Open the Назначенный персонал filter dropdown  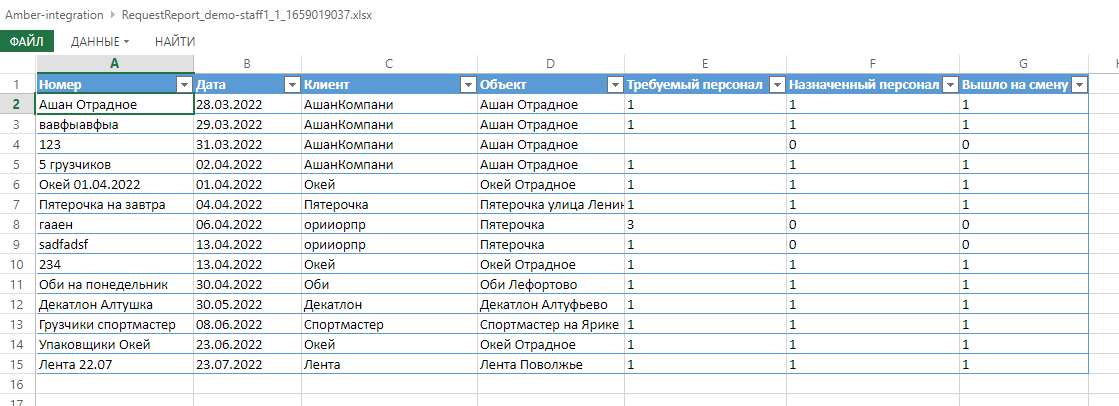948,85
